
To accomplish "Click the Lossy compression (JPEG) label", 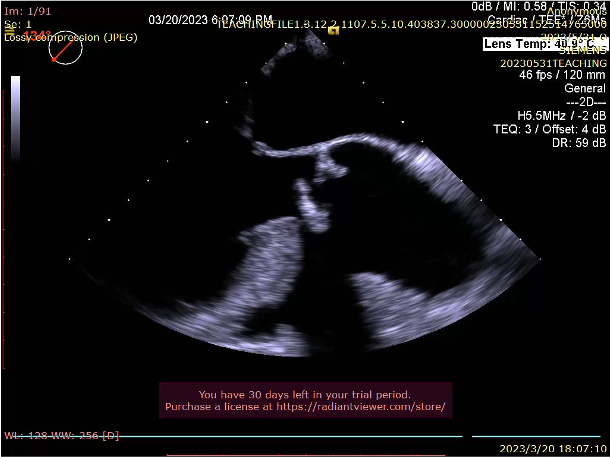I will [x=70, y=37].
